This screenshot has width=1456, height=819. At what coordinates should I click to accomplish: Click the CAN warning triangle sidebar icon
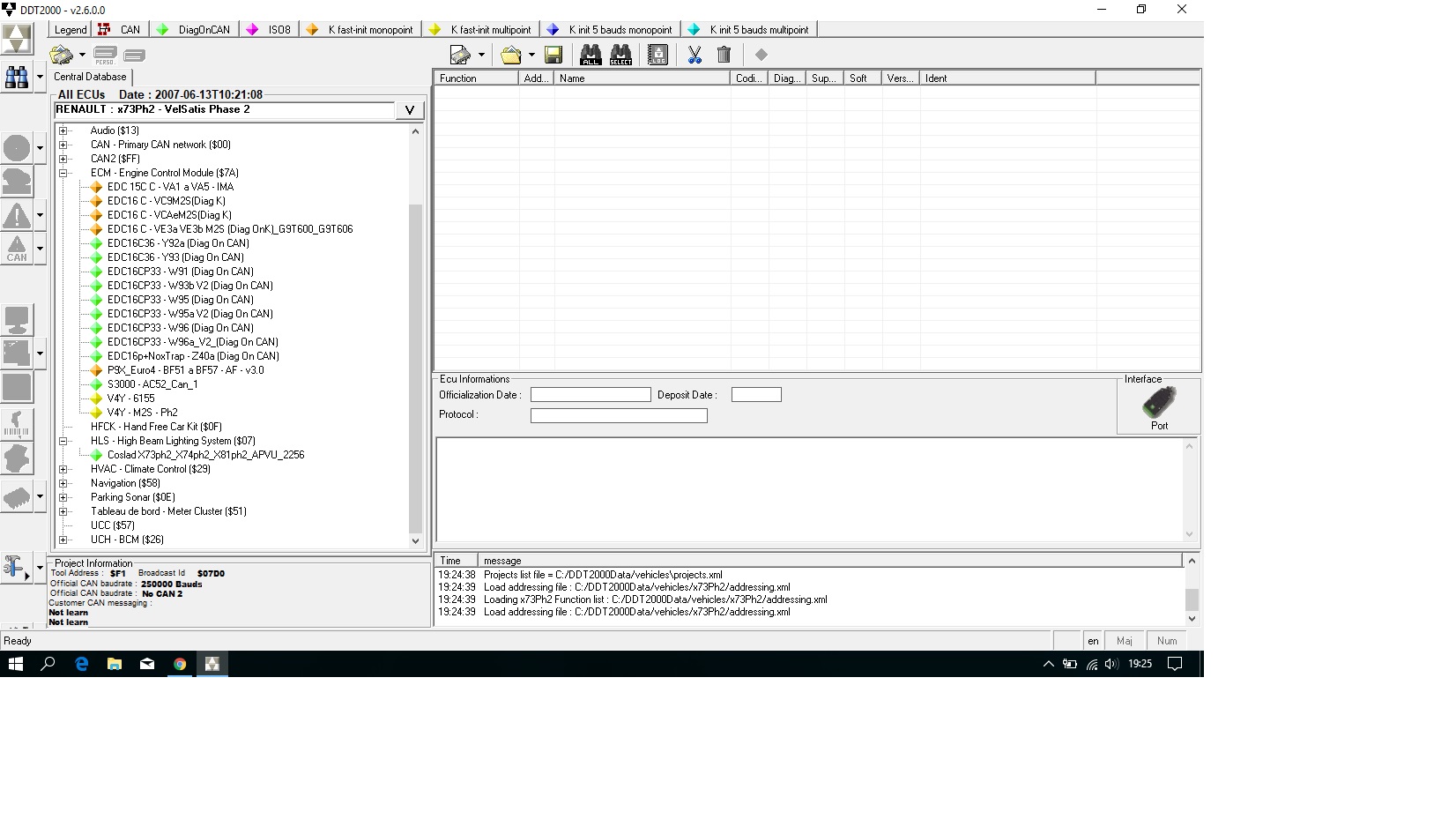tap(17, 249)
